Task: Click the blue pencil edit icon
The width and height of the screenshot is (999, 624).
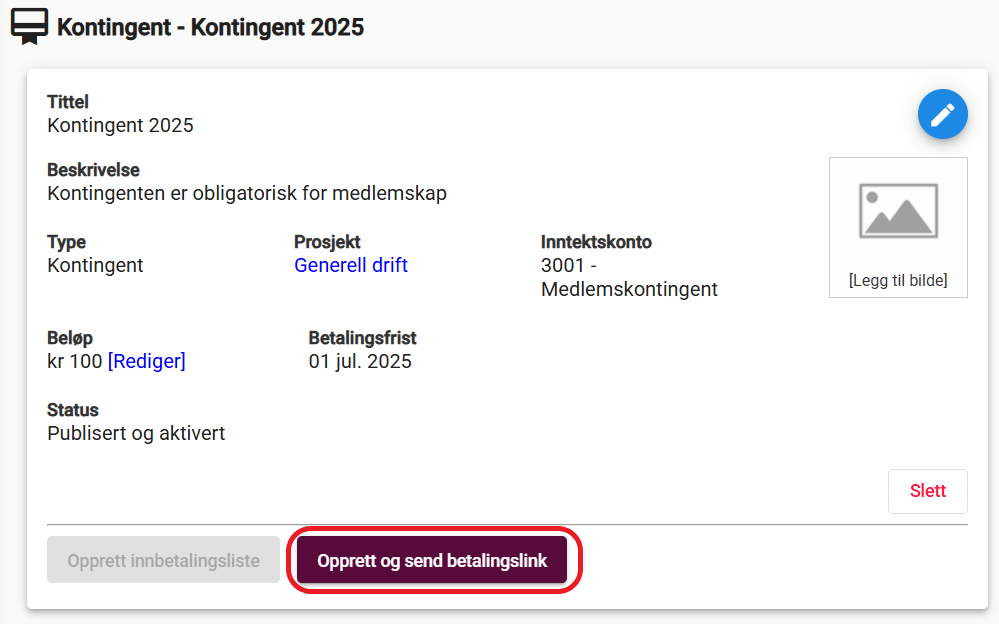Action: pyautogui.click(x=942, y=114)
